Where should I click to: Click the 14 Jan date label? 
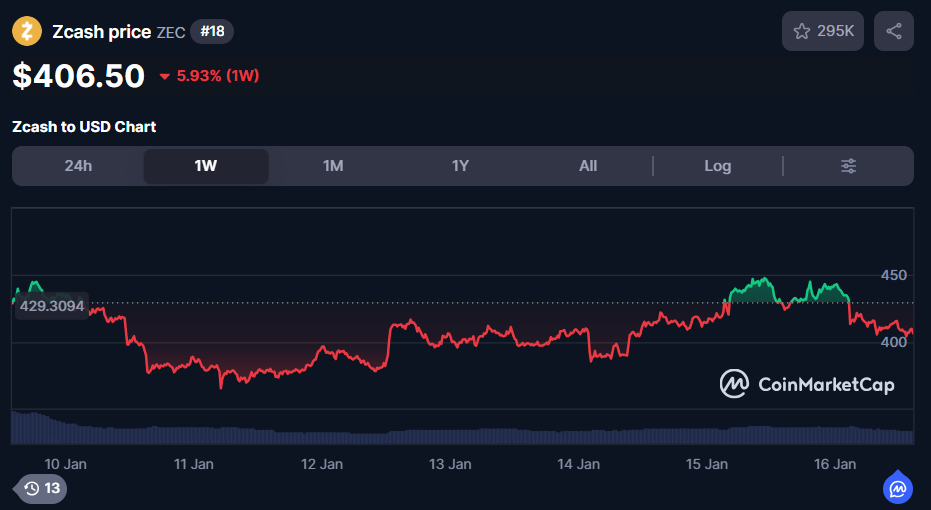[578, 464]
